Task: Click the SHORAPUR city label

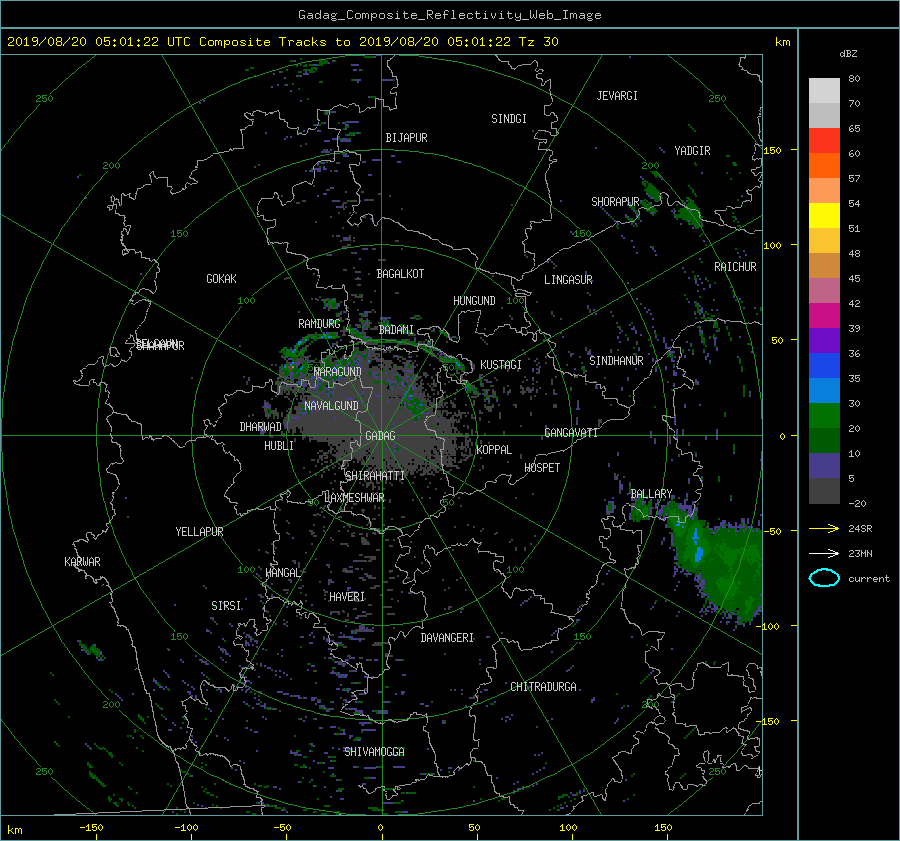Action: (615, 201)
